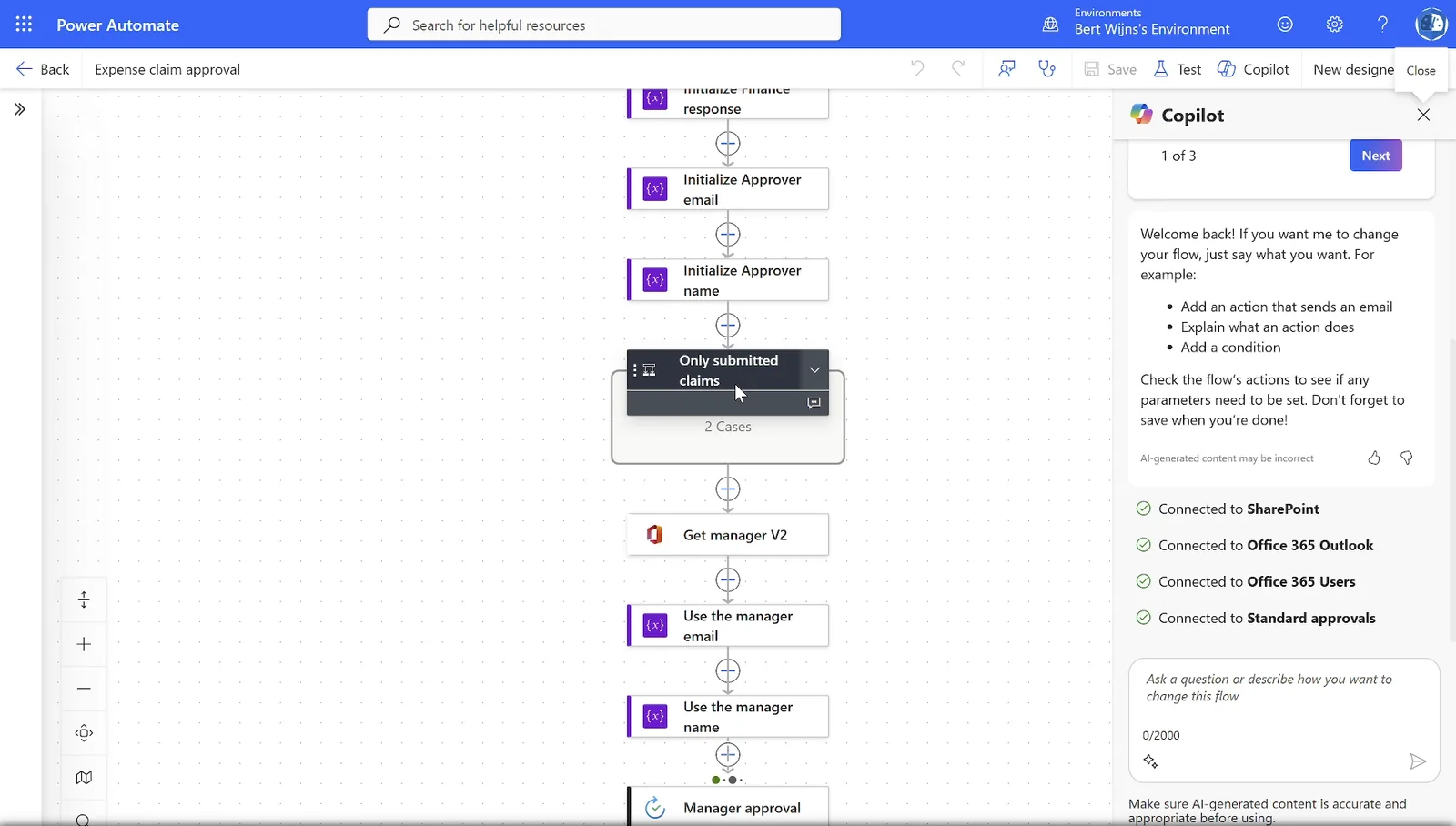Expand the left collapsed panel chevrons

click(x=20, y=109)
